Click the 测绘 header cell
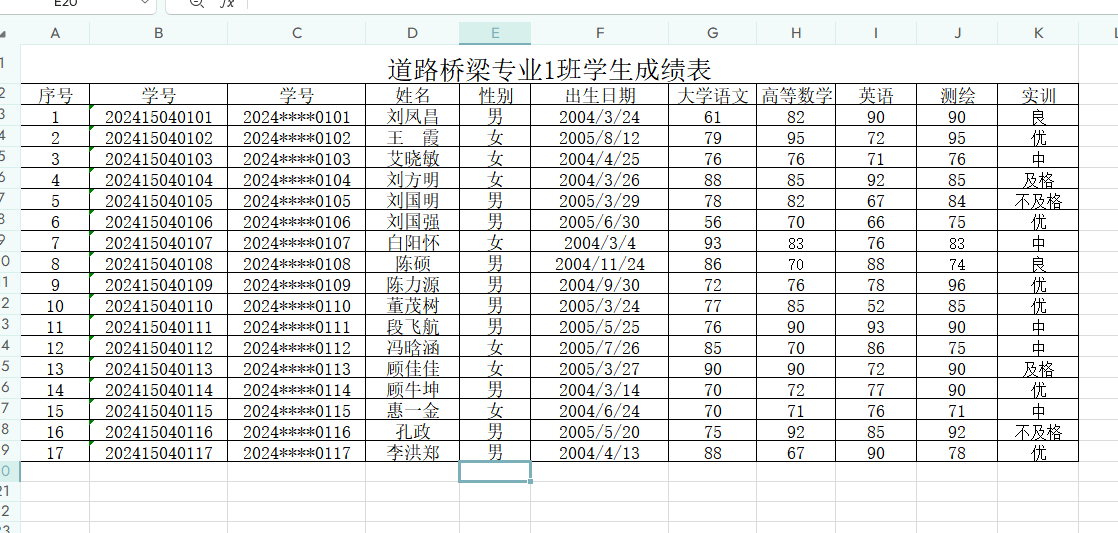The height and width of the screenshot is (533, 1118). click(x=957, y=95)
